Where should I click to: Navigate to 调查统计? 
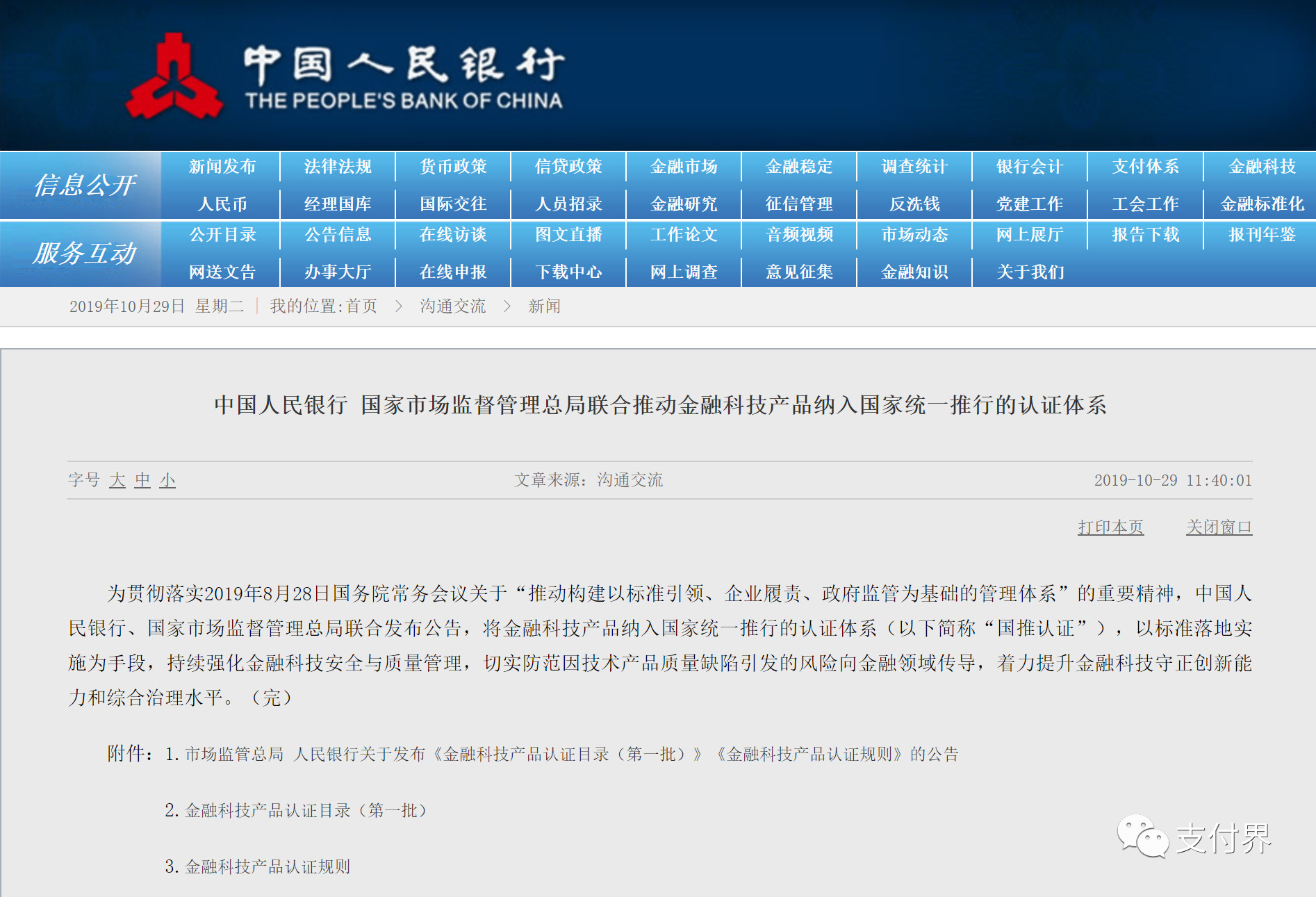coord(914,167)
